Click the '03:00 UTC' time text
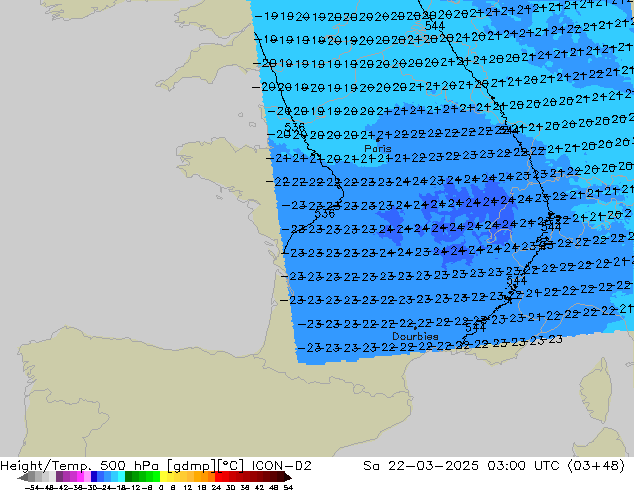 523,466
